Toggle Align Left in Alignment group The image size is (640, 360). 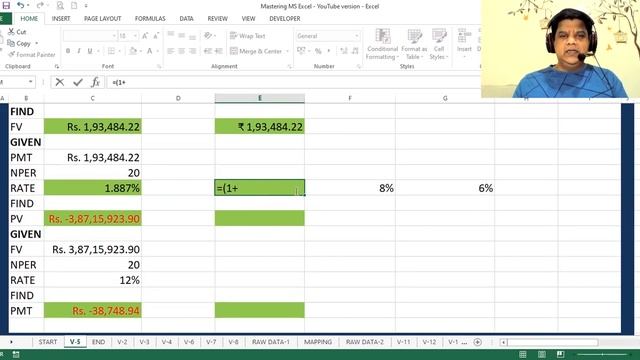[x=171, y=51]
